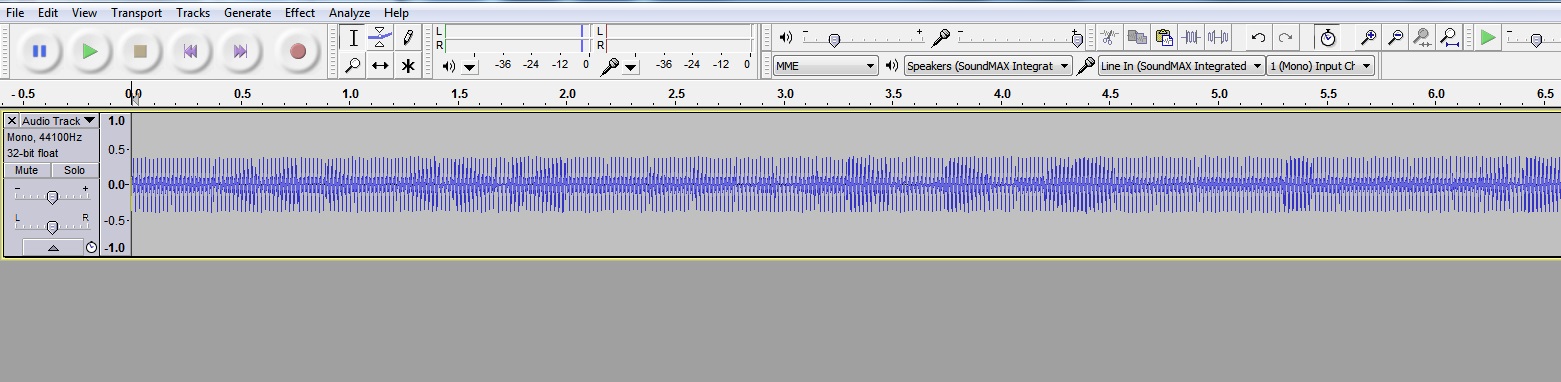Open the Effect menu
The width and height of the screenshot is (1561, 382).
(x=300, y=13)
